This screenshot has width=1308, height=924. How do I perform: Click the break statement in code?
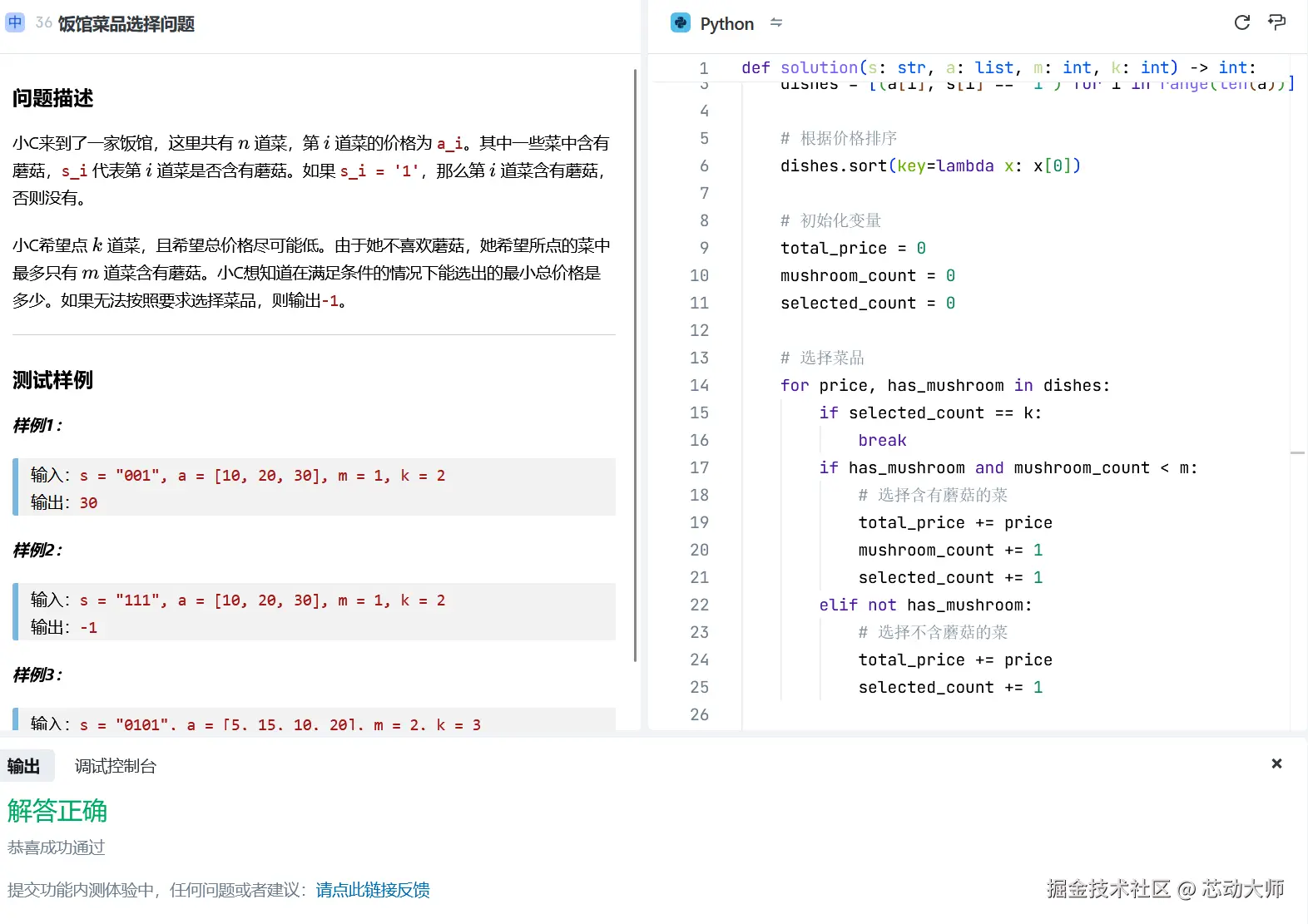tap(882, 440)
